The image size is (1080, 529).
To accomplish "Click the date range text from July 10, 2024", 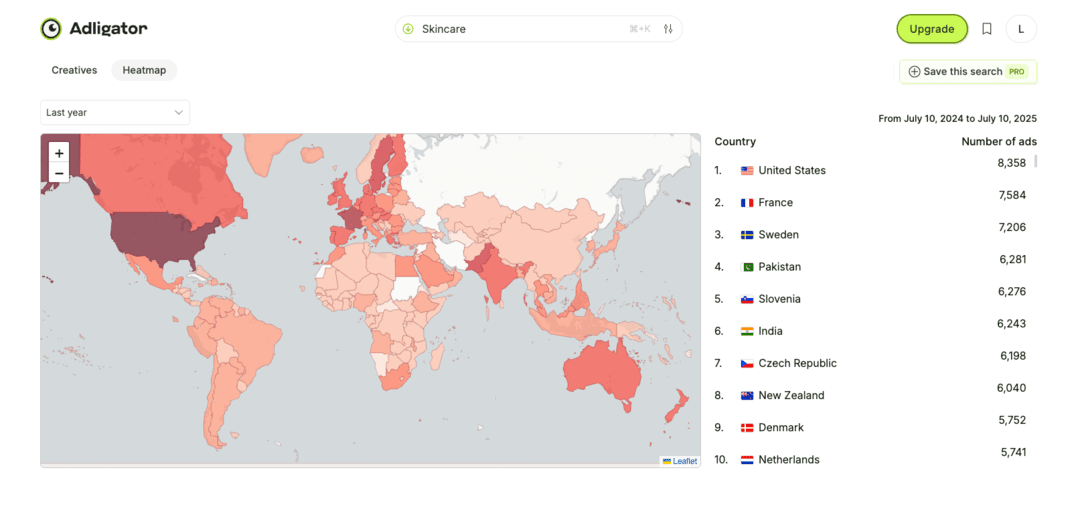I will point(957,118).
